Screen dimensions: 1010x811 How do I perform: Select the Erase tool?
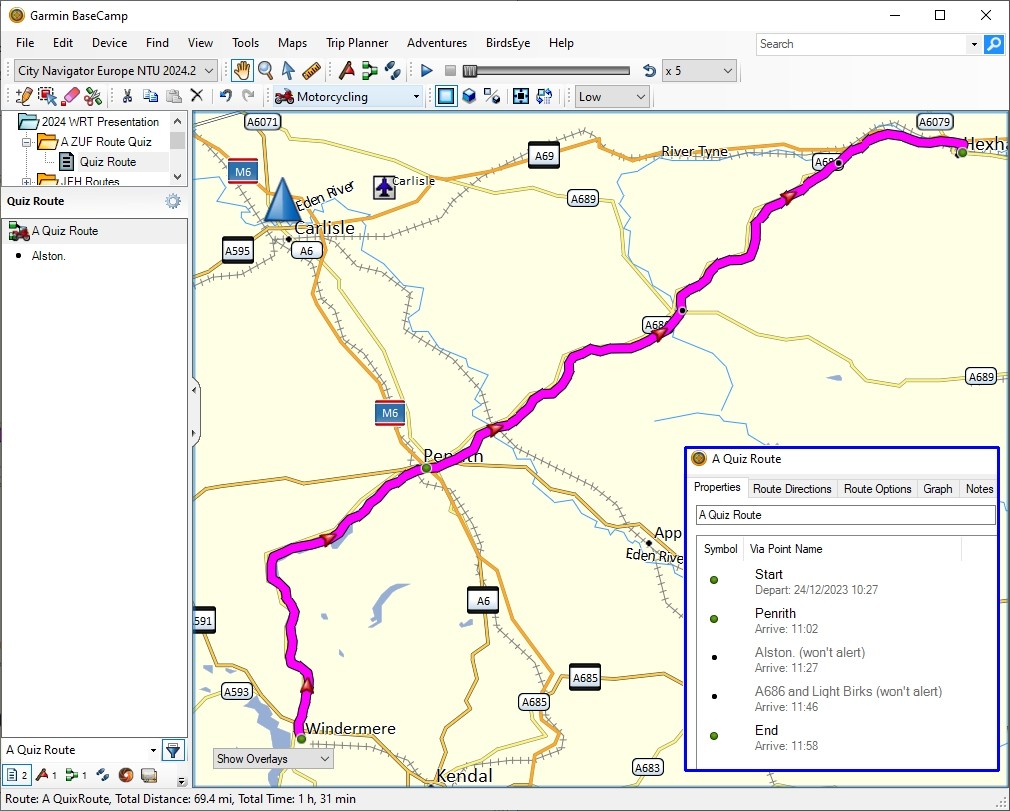[70, 97]
